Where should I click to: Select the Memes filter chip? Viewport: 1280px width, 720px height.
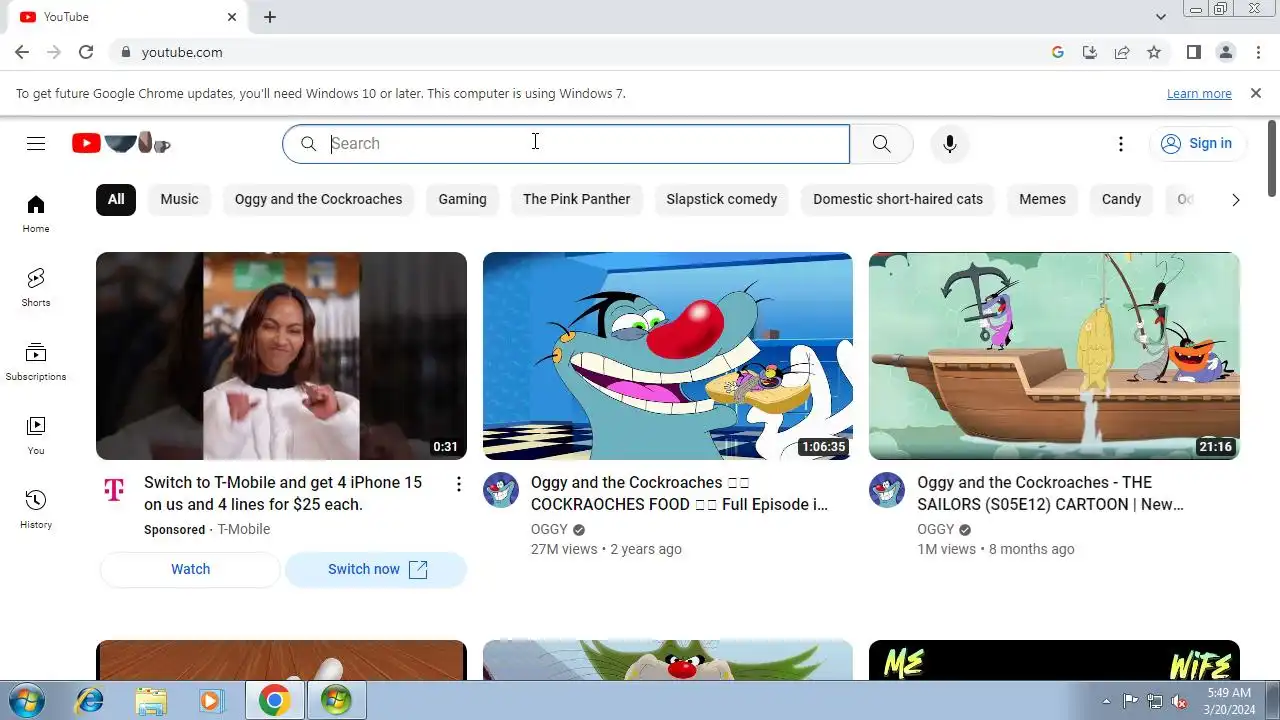coord(1042,199)
